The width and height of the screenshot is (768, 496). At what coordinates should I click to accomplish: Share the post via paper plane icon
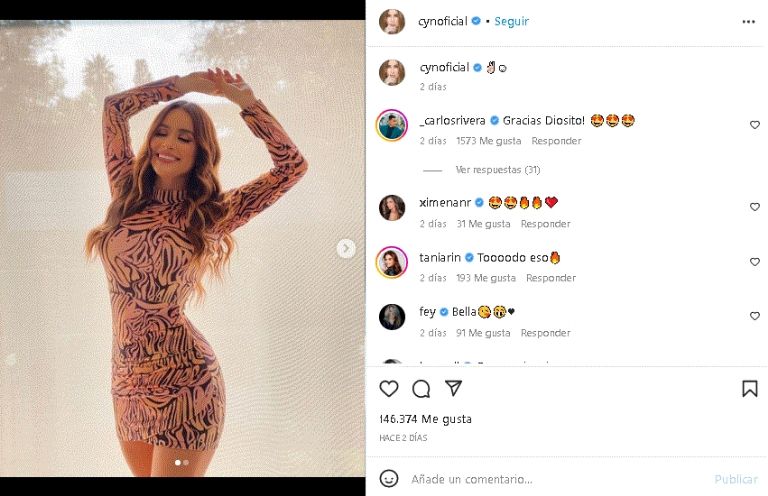click(453, 389)
